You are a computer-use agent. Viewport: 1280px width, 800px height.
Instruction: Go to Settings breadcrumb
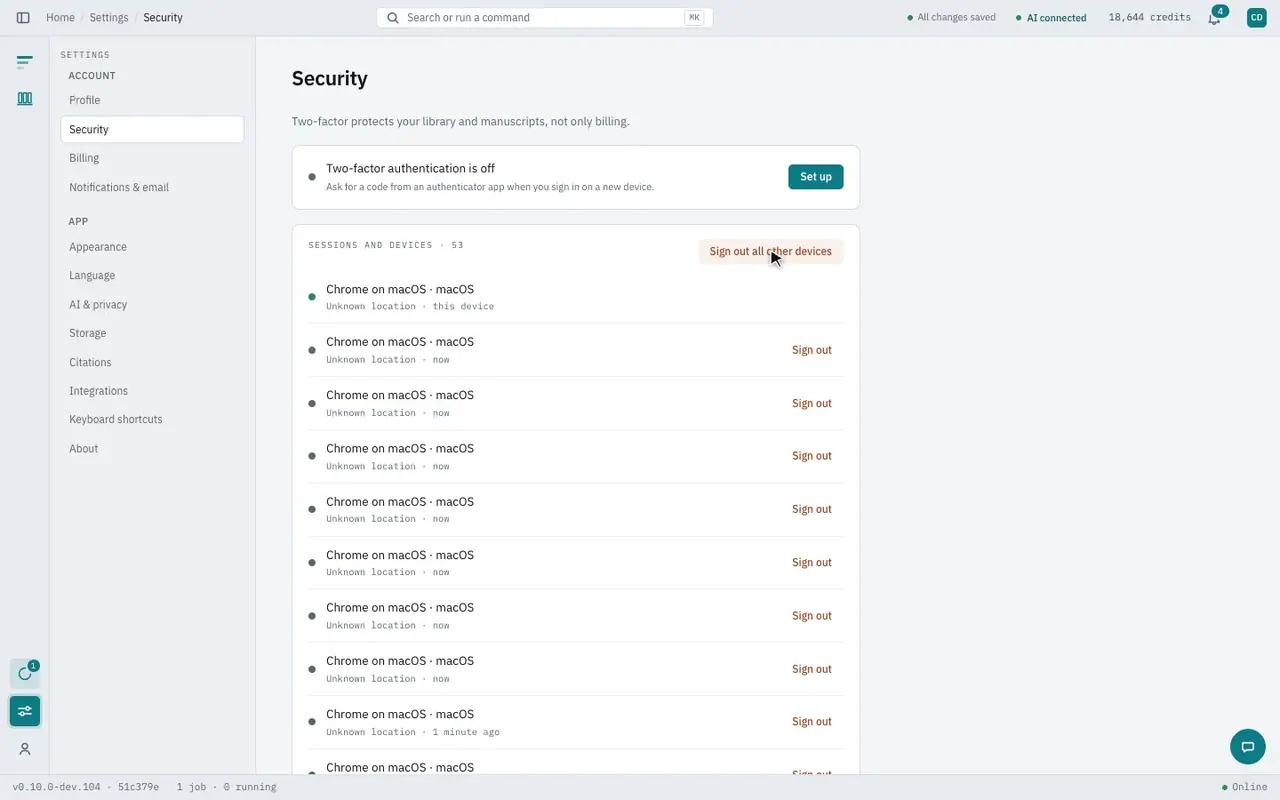coord(109,18)
